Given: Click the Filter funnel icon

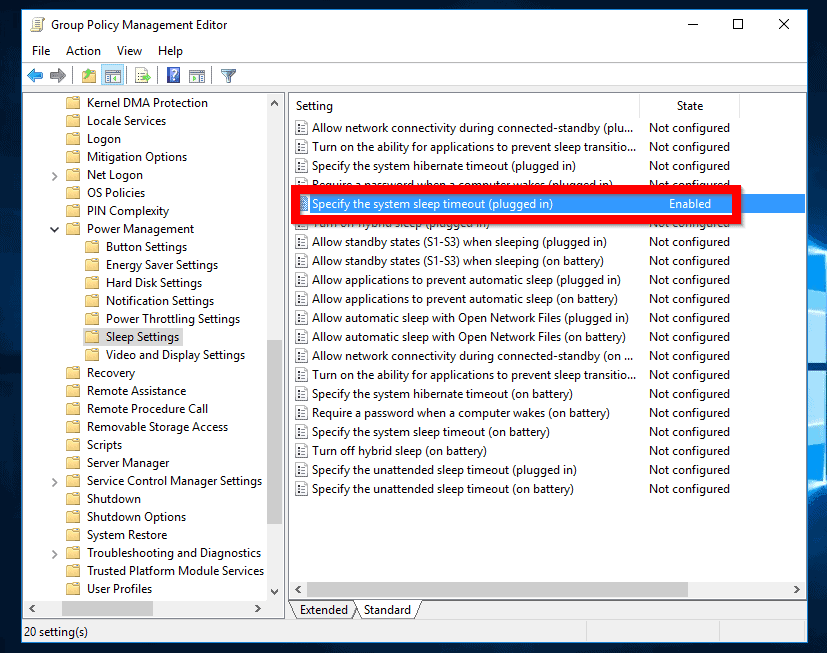Looking at the screenshot, I should [x=228, y=76].
